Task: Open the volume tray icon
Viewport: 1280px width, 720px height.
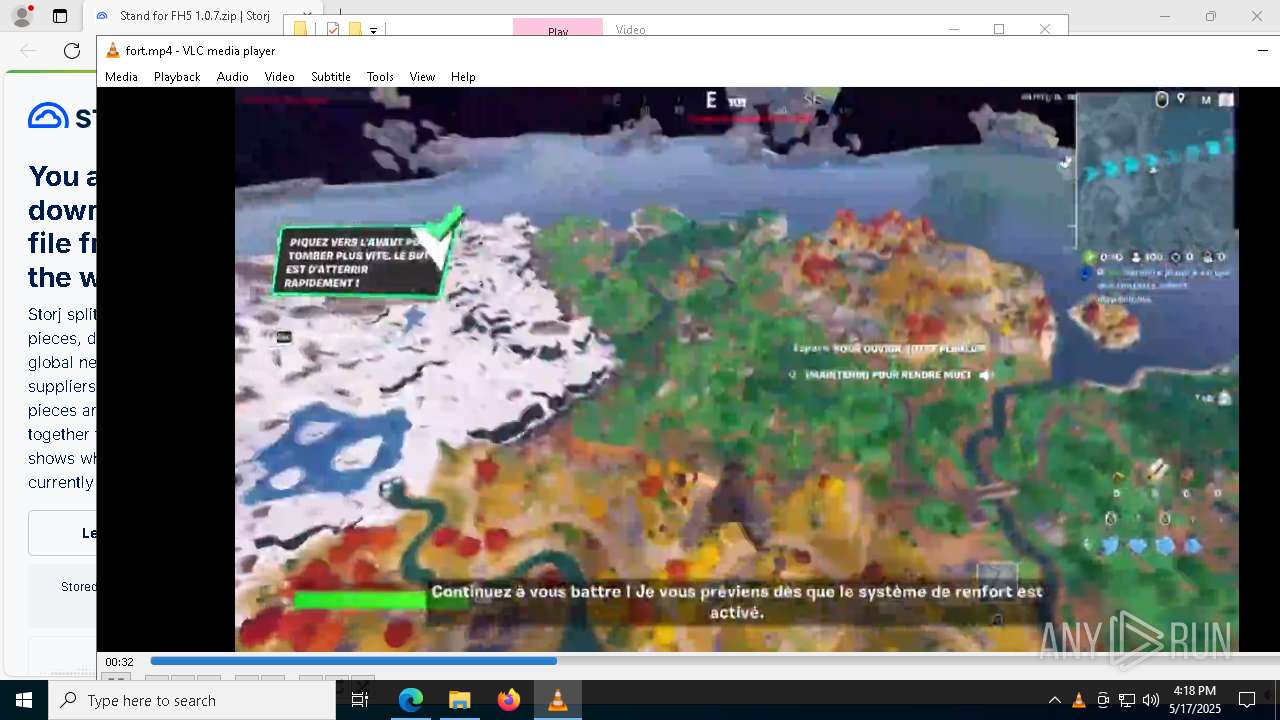Action: click(1151, 700)
